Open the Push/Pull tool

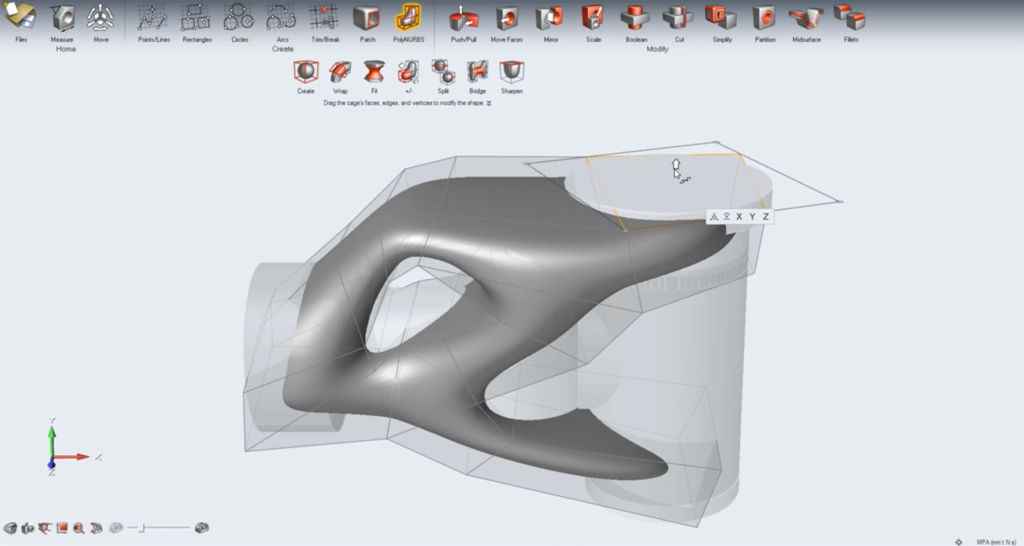[463, 18]
